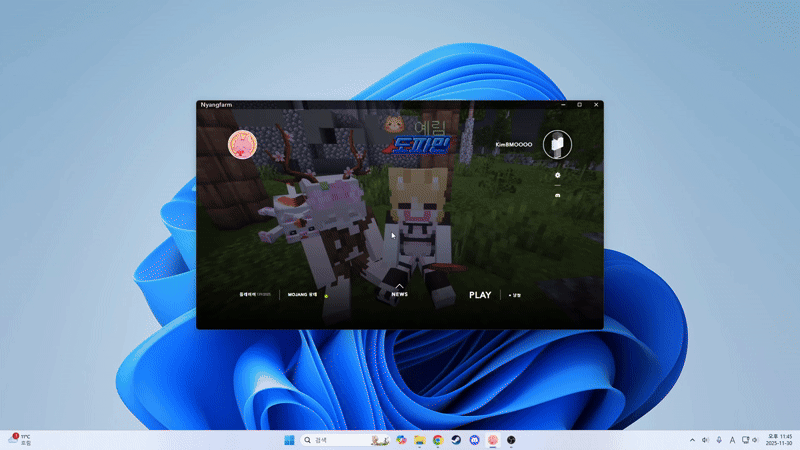Open launcher settings gear icon
This screenshot has width=800, height=450.
(x=557, y=176)
